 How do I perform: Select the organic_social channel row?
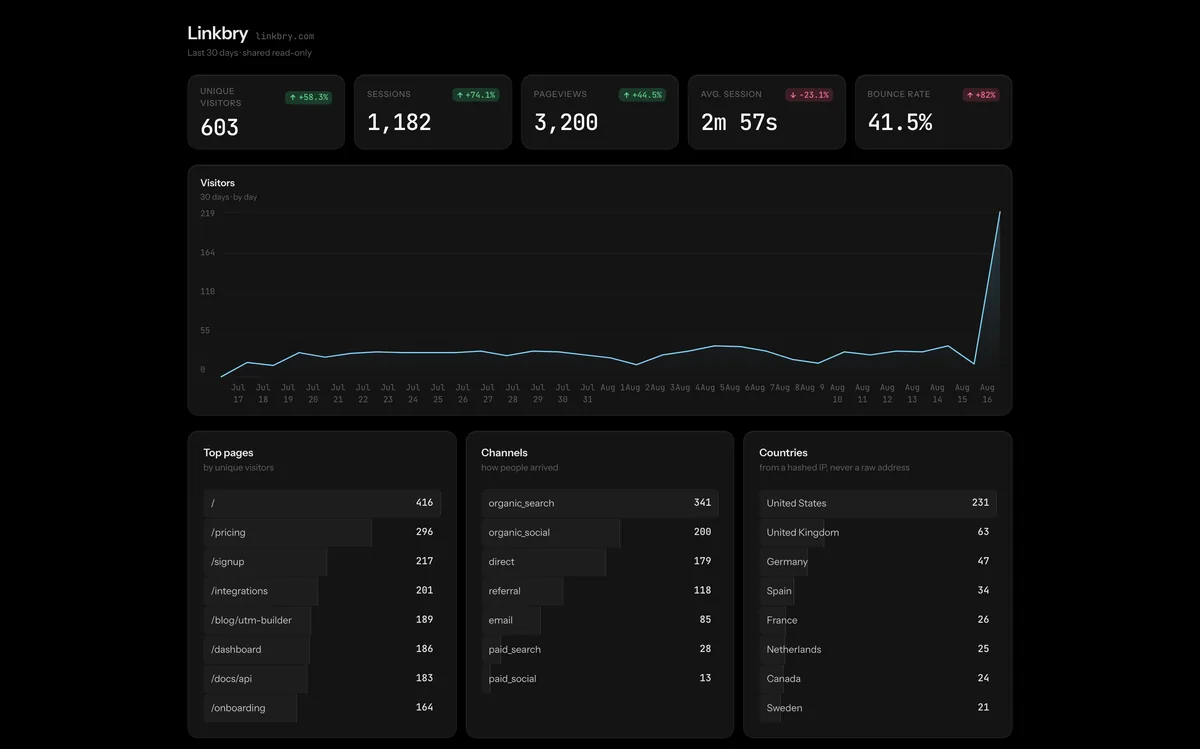[x=600, y=532]
